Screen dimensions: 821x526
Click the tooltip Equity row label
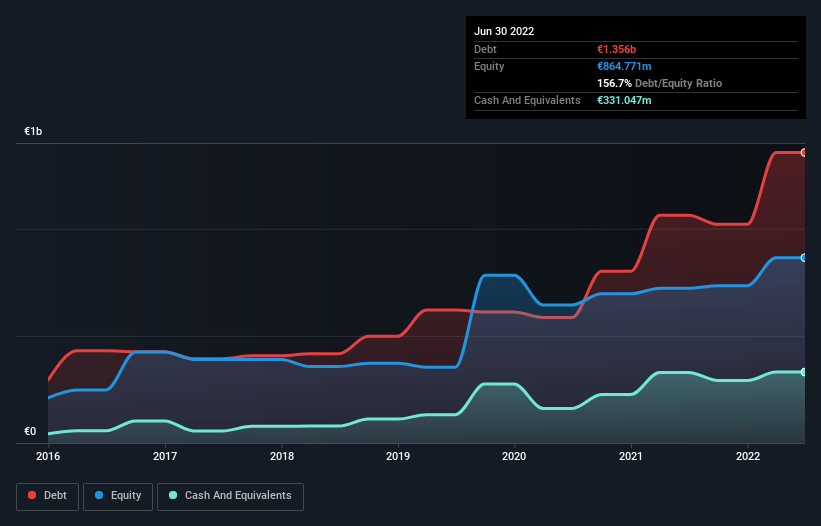click(x=489, y=66)
